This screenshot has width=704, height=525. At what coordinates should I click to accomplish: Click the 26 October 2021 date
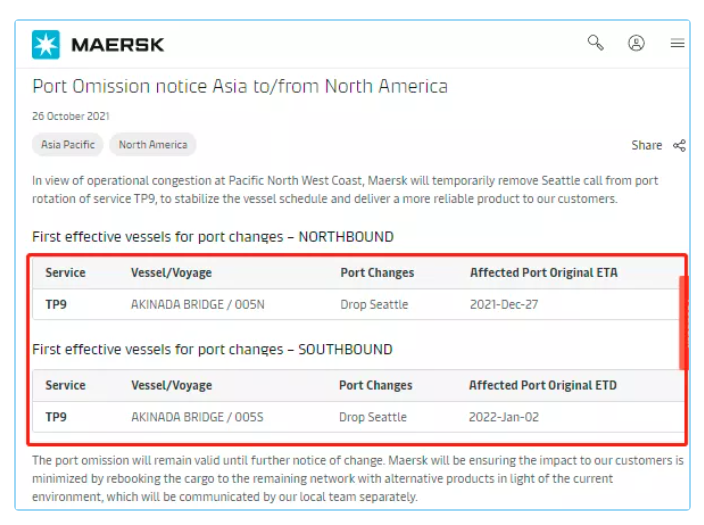click(x=70, y=116)
